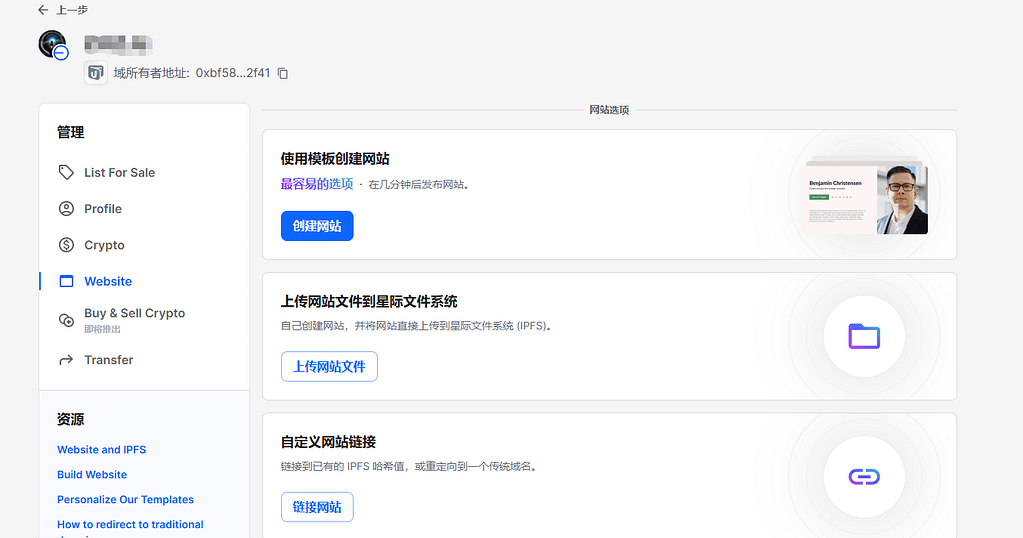This screenshot has height=538, width=1023.
Task: Click the 资源 sidebar heading
Action: tap(70, 419)
